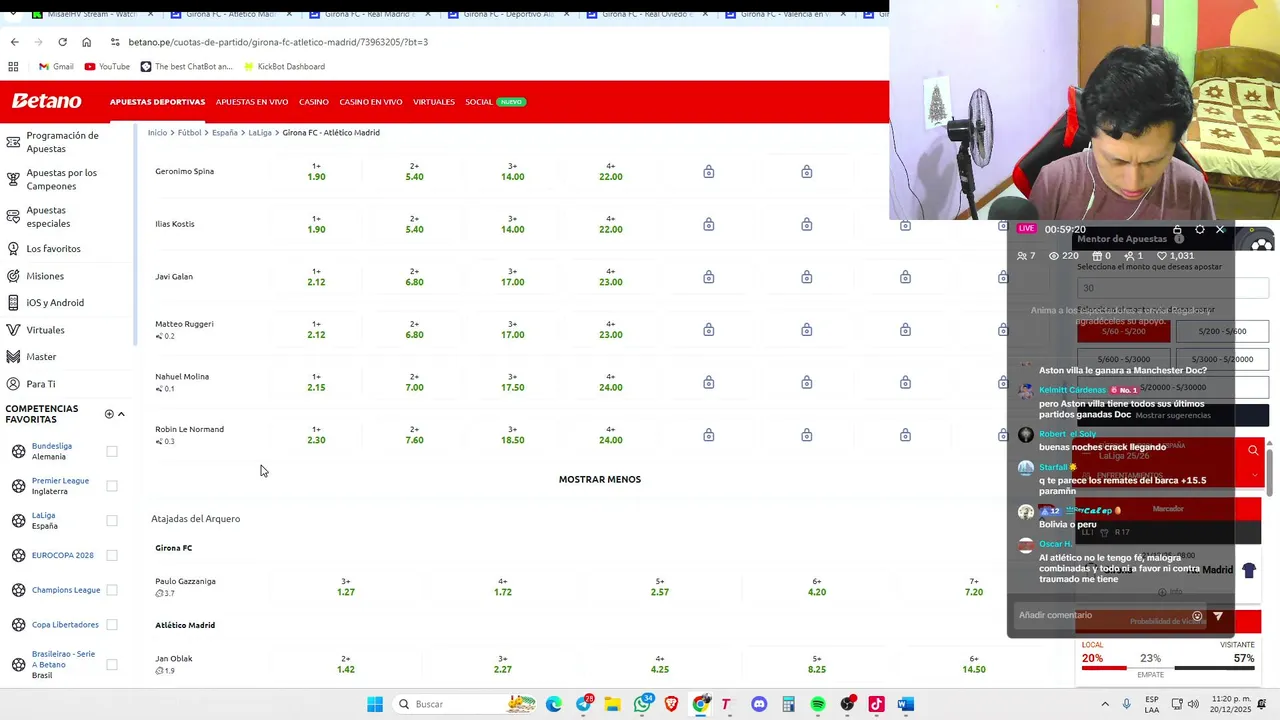The image size is (1280, 720).
Task: Collapse the Competencias Favoritas section
Action: (121, 414)
